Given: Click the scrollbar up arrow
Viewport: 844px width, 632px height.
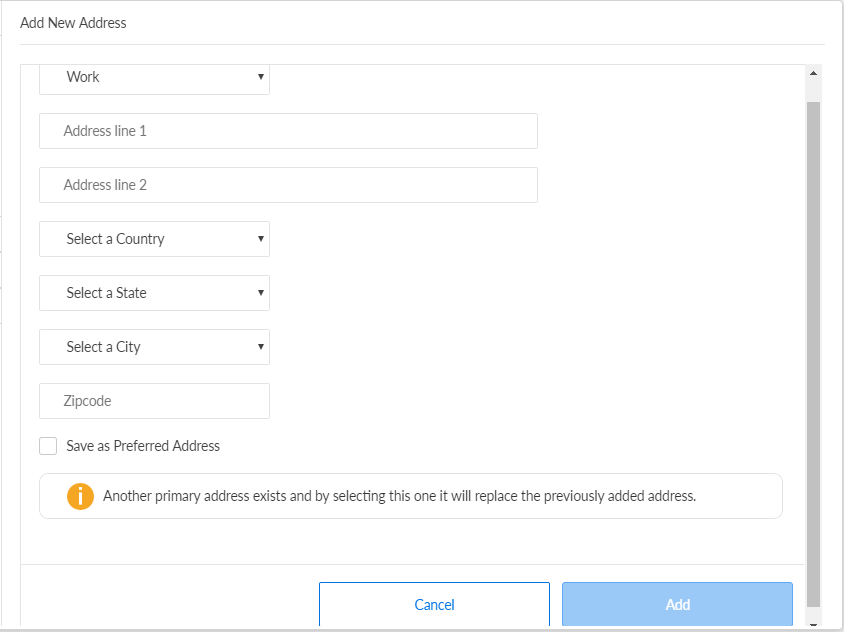Looking at the screenshot, I should coord(812,74).
